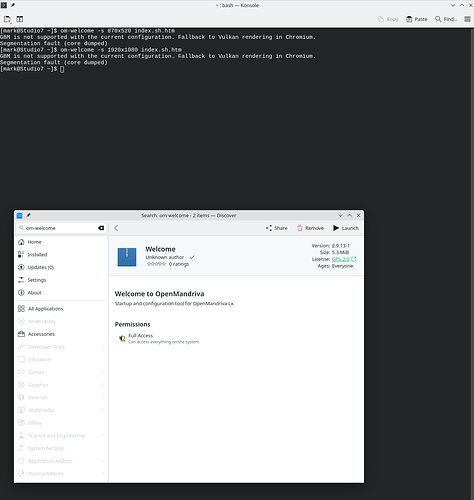
Task: Click Discover pin icon in title bar
Action: (28, 215)
